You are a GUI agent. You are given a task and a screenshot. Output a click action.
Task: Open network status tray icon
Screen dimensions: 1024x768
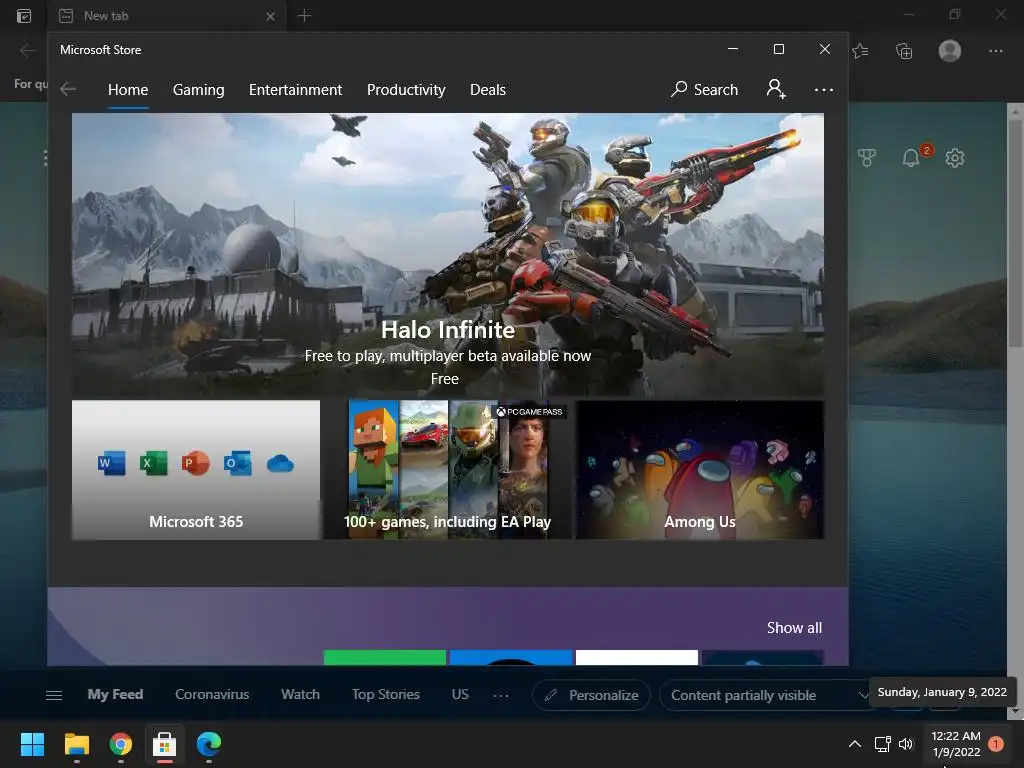click(x=883, y=744)
